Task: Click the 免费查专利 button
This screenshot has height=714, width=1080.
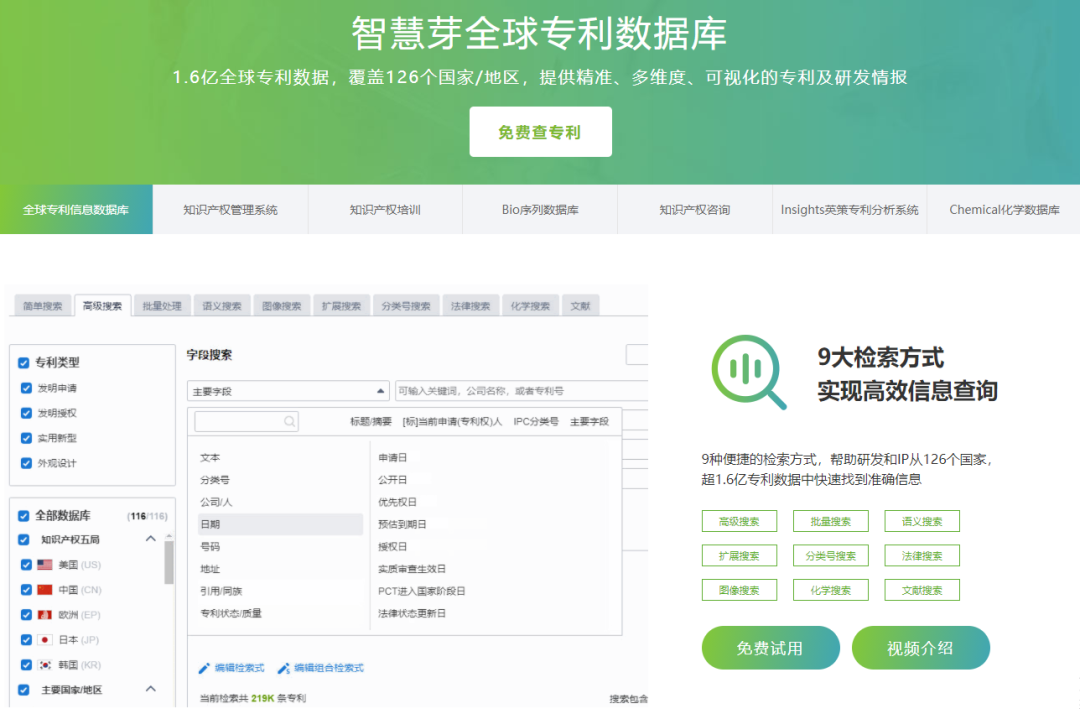Action: (x=541, y=132)
